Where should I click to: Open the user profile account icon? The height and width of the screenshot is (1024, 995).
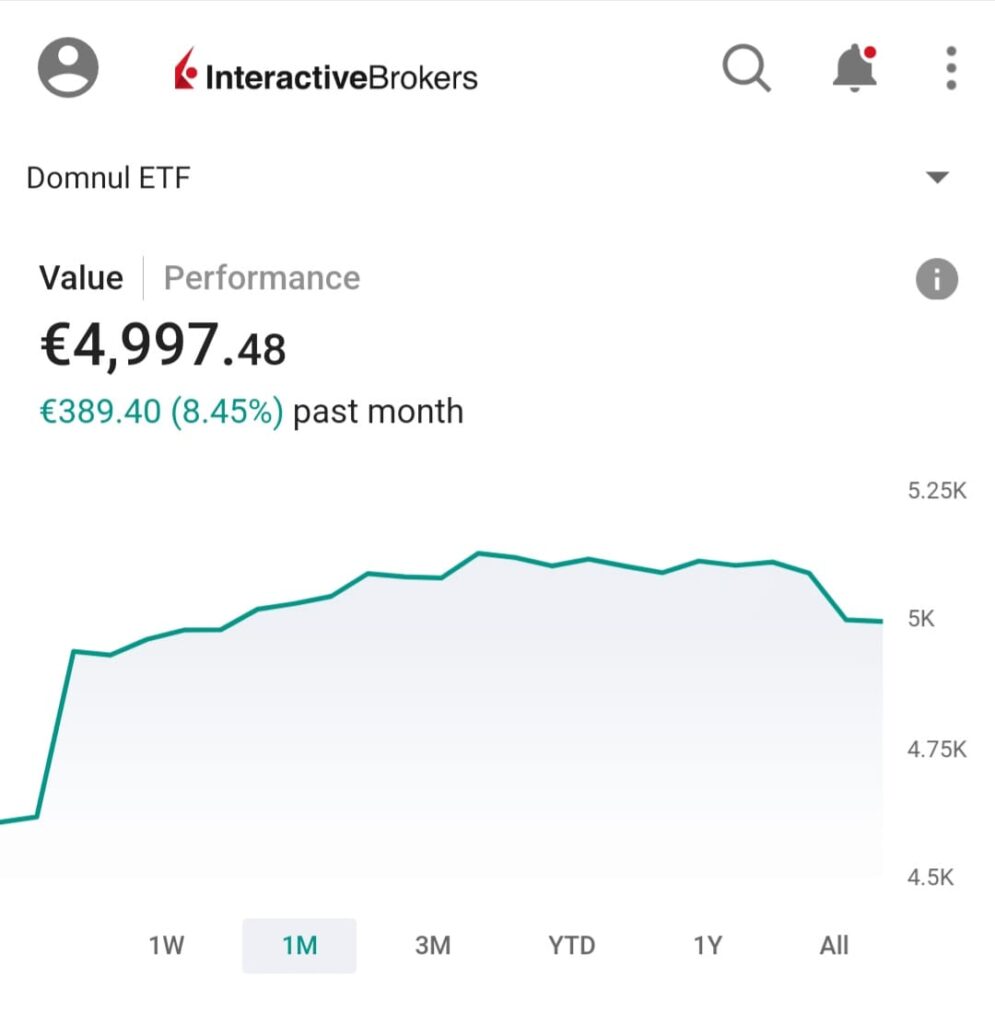[x=68, y=68]
